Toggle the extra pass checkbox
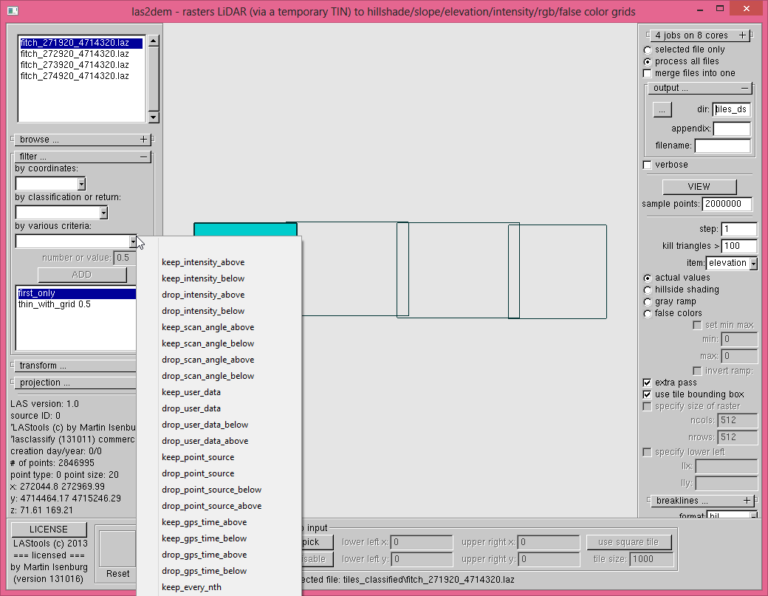 click(647, 382)
